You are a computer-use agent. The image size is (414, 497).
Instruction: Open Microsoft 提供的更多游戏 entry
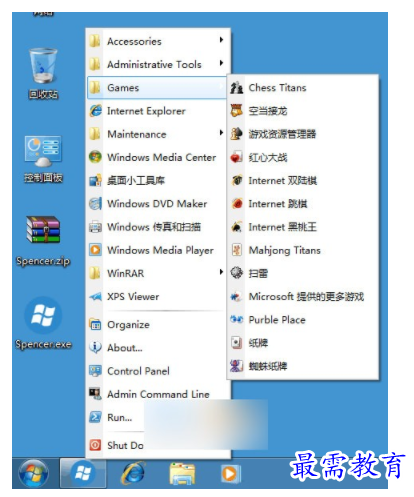pyautogui.click(x=303, y=296)
